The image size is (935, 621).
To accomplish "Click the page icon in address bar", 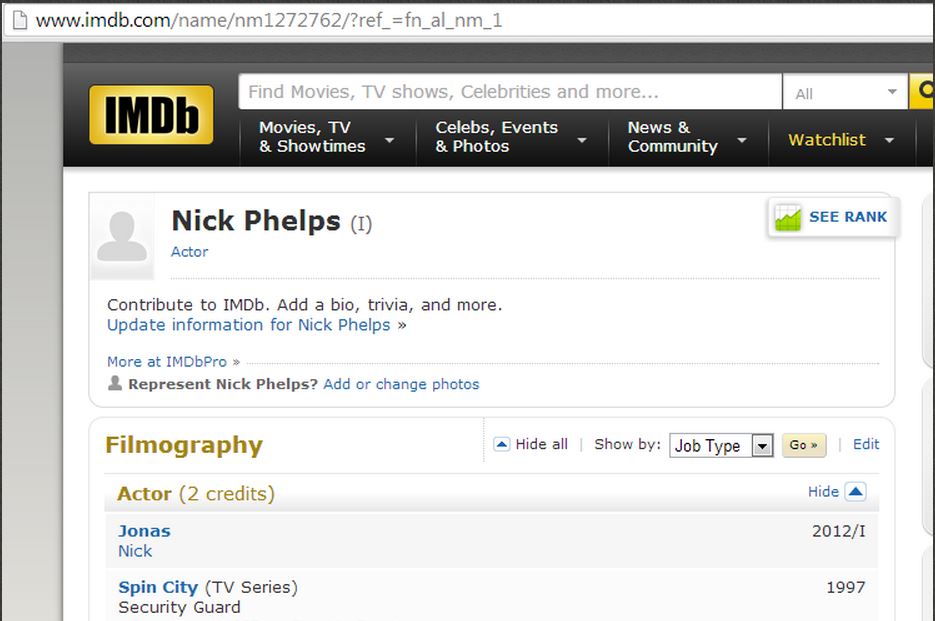I will pos(20,20).
